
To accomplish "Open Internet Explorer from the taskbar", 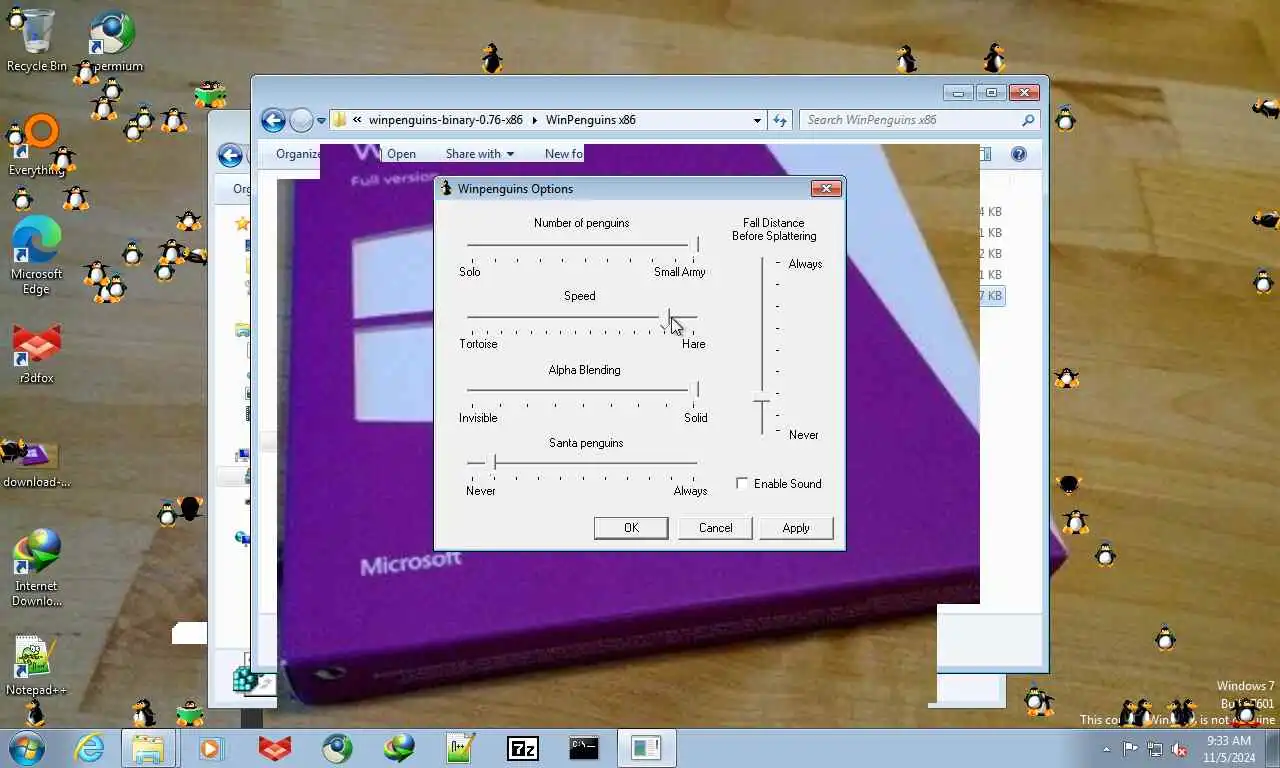I will point(89,748).
